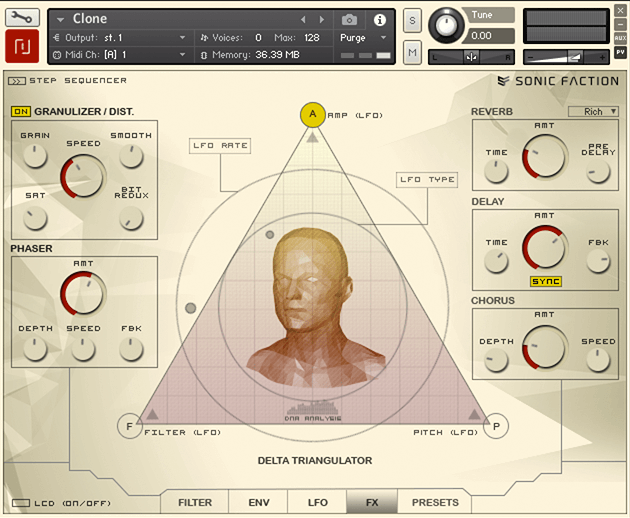630x518 pixels.
Task: Click the SMOOTH knob
Action: [x=131, y=156]
